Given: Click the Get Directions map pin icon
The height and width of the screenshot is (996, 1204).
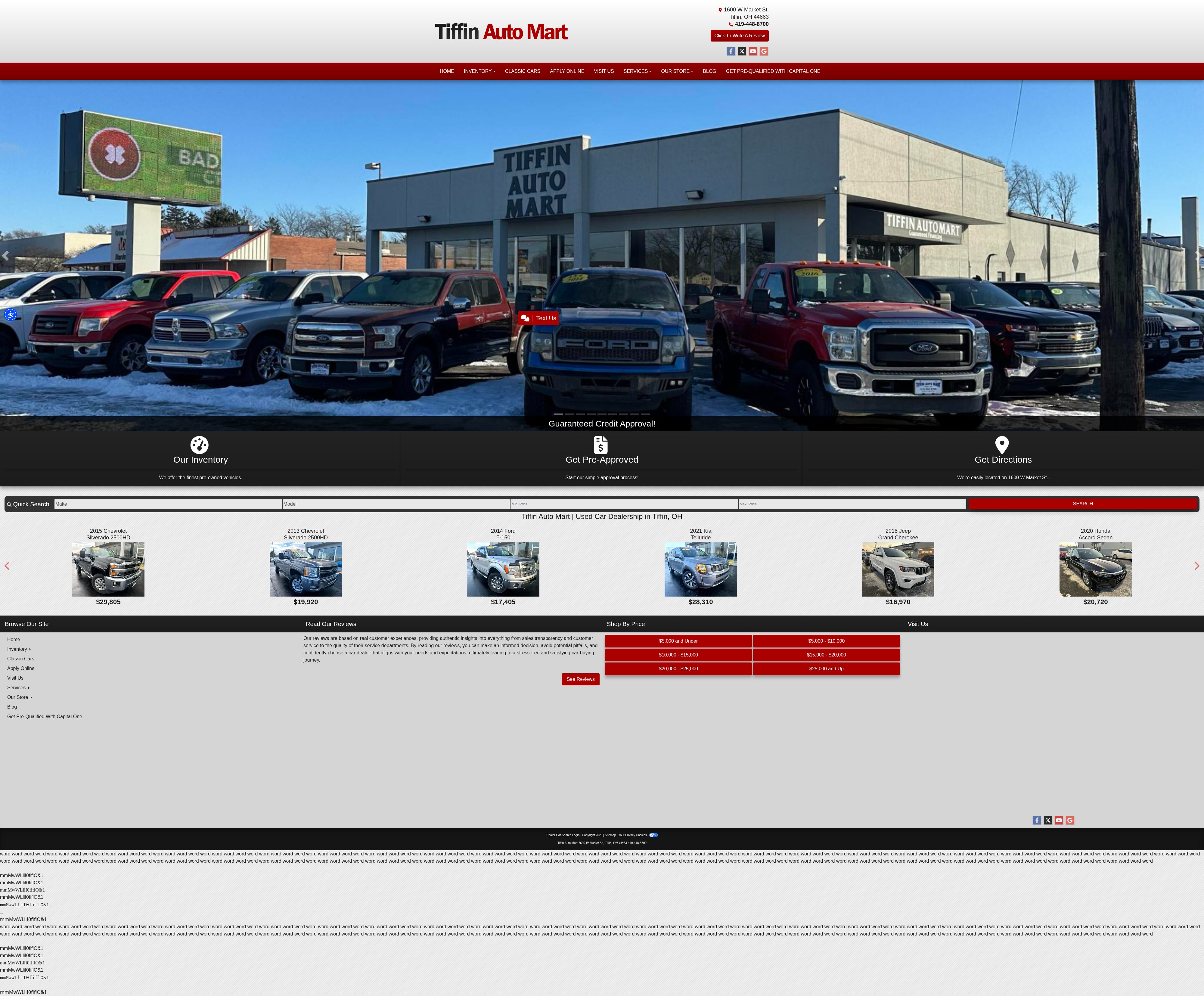Looking at the screenshot, I should click(1002, 445).
